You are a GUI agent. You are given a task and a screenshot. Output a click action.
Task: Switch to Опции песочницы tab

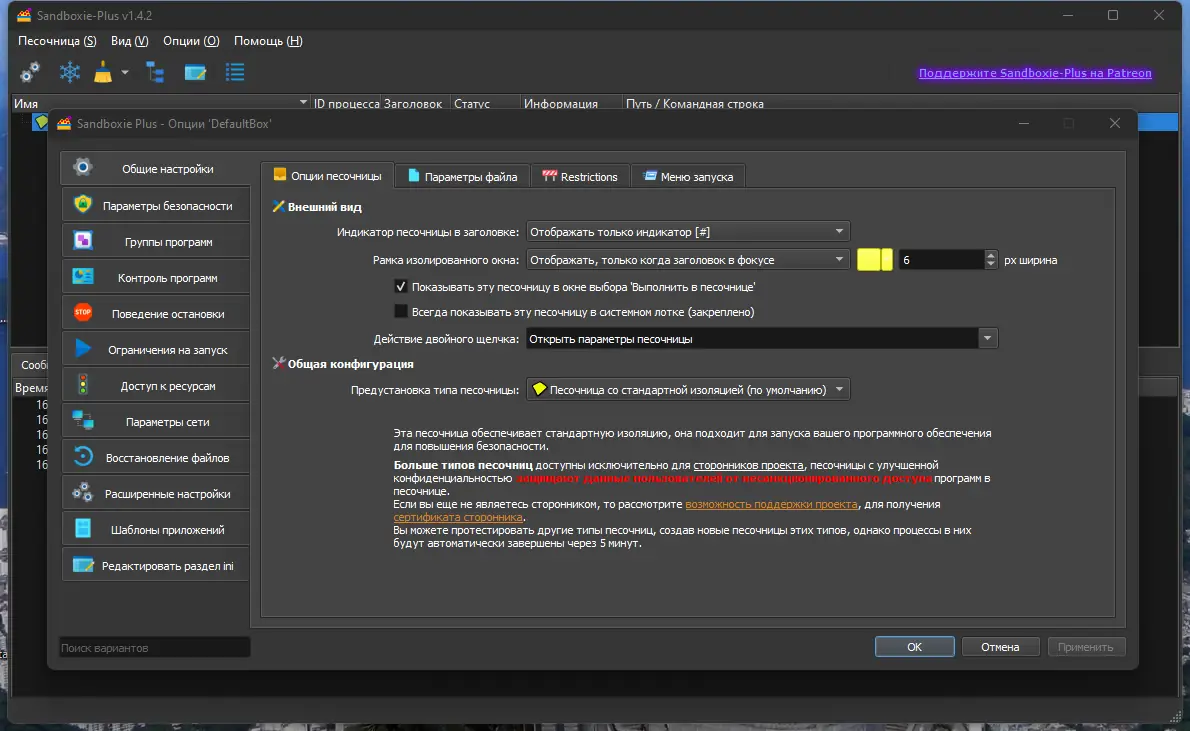click(327, 176)
